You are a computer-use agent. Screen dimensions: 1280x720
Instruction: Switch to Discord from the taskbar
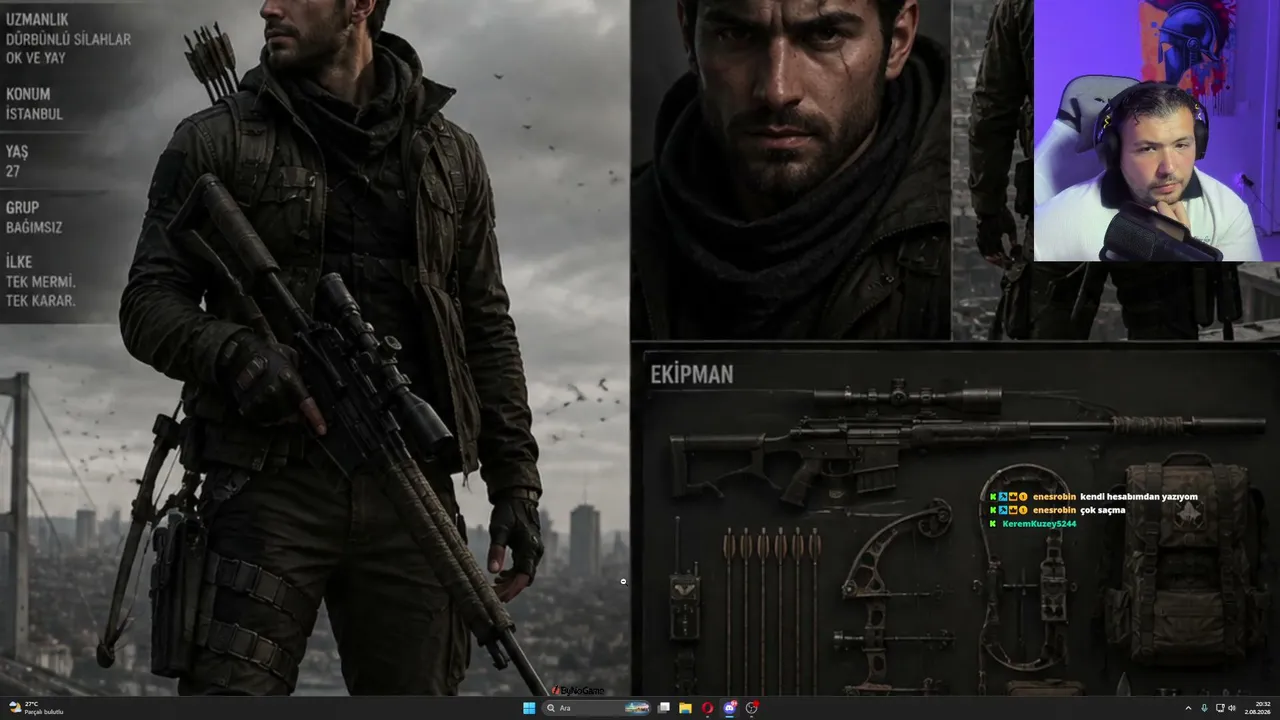coord(730,708)
